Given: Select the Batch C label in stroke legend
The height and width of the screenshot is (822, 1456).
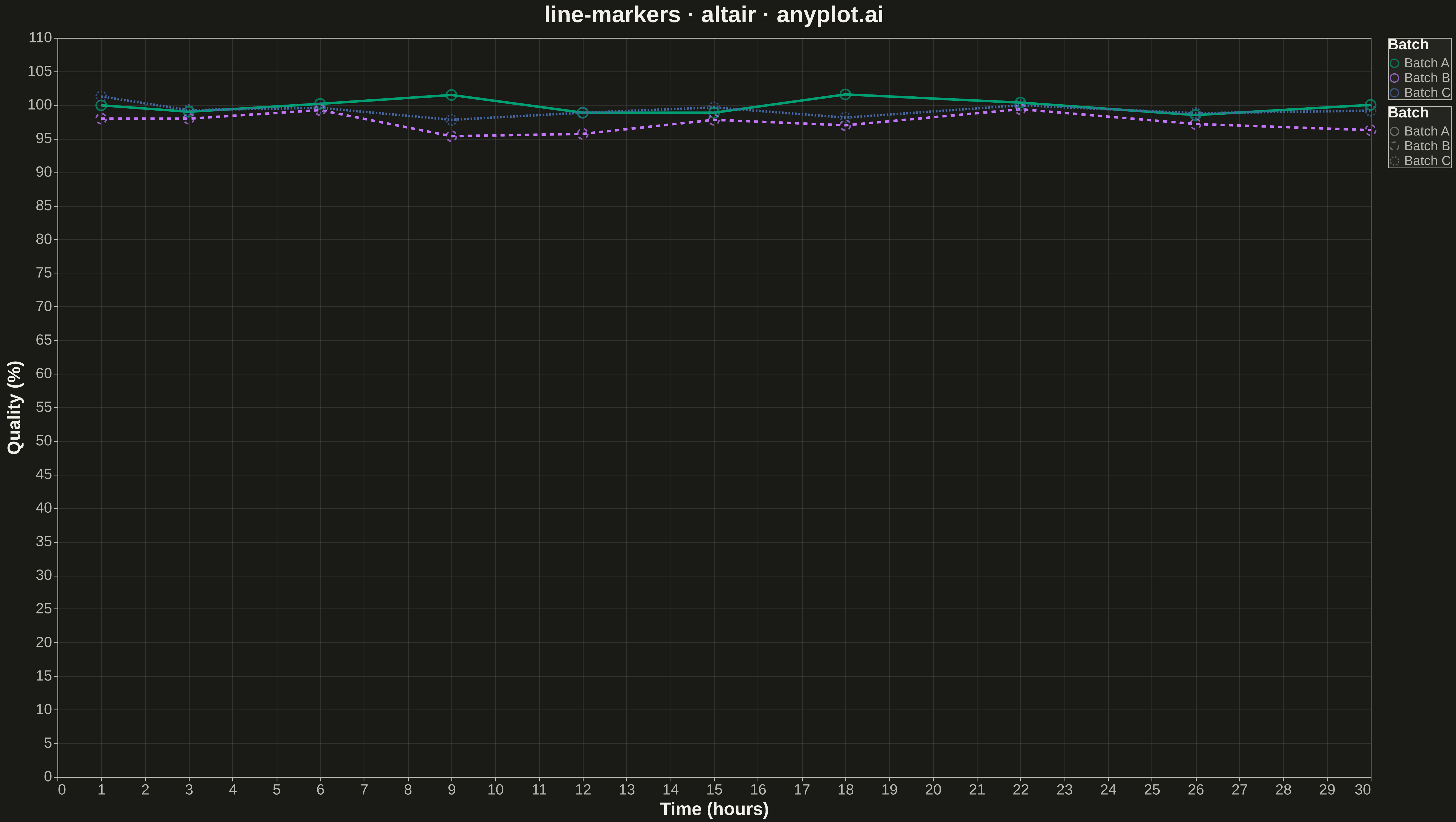Looking at the screenshot, I should click(x=1427, y=161).
